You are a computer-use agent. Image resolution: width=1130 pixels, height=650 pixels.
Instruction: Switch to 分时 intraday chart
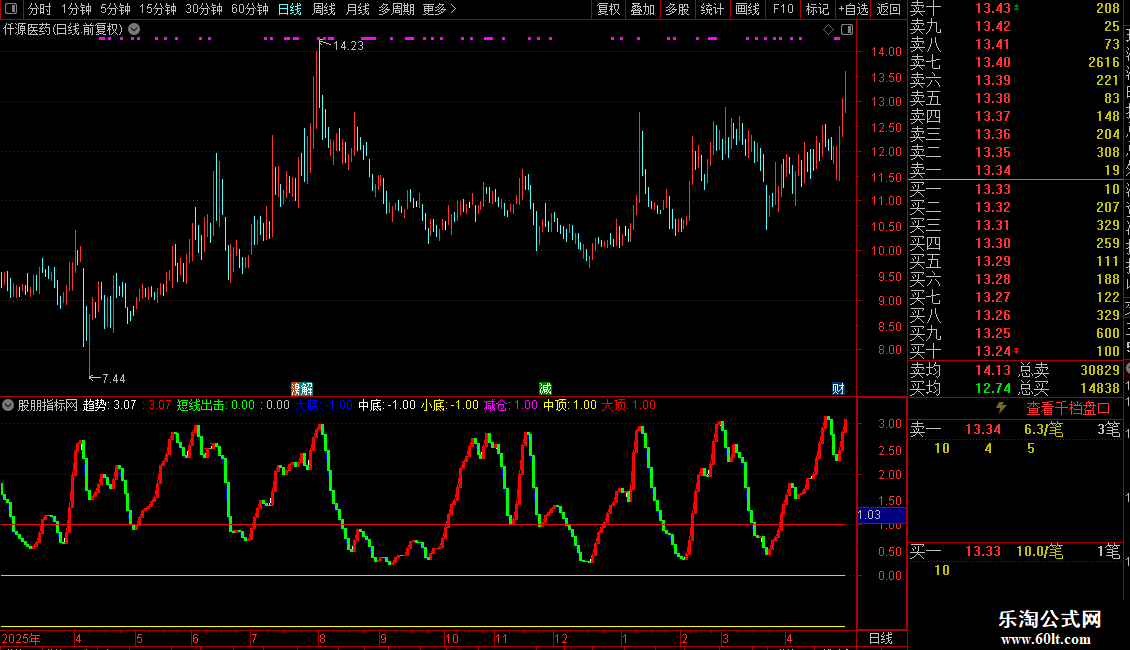point(40,9)
